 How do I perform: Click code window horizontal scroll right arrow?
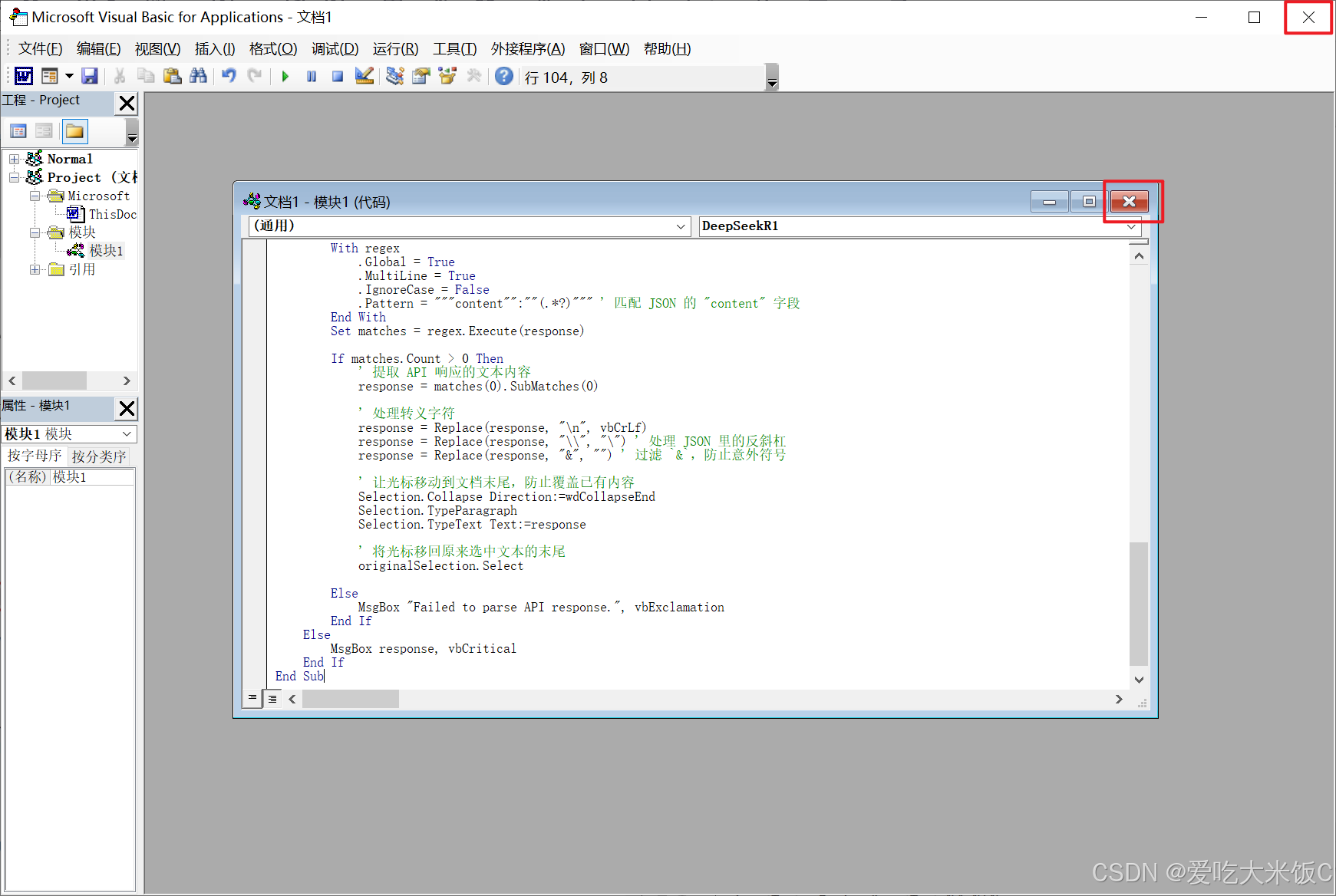[1119, 699]
